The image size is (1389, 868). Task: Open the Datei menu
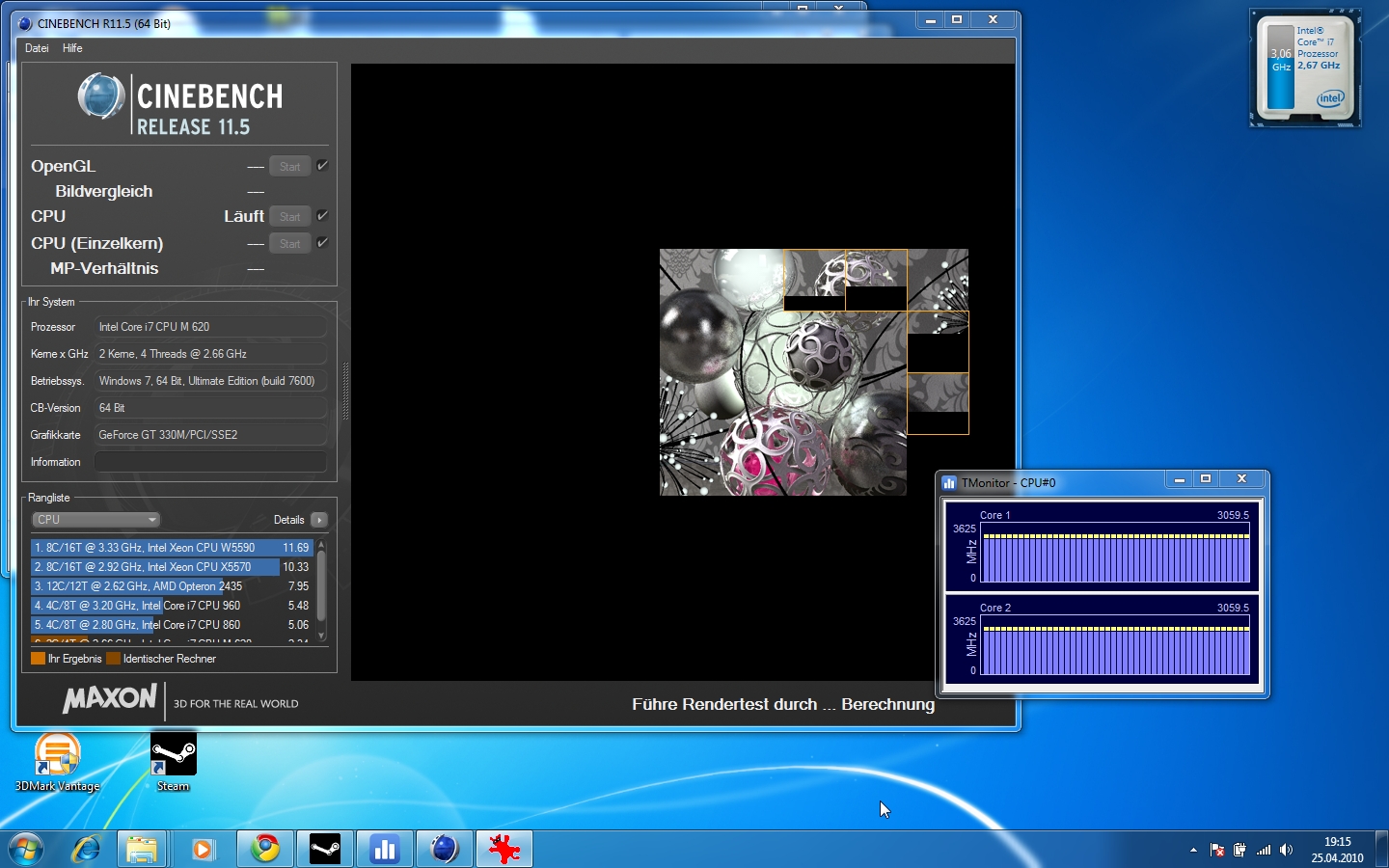click(37, 48)
